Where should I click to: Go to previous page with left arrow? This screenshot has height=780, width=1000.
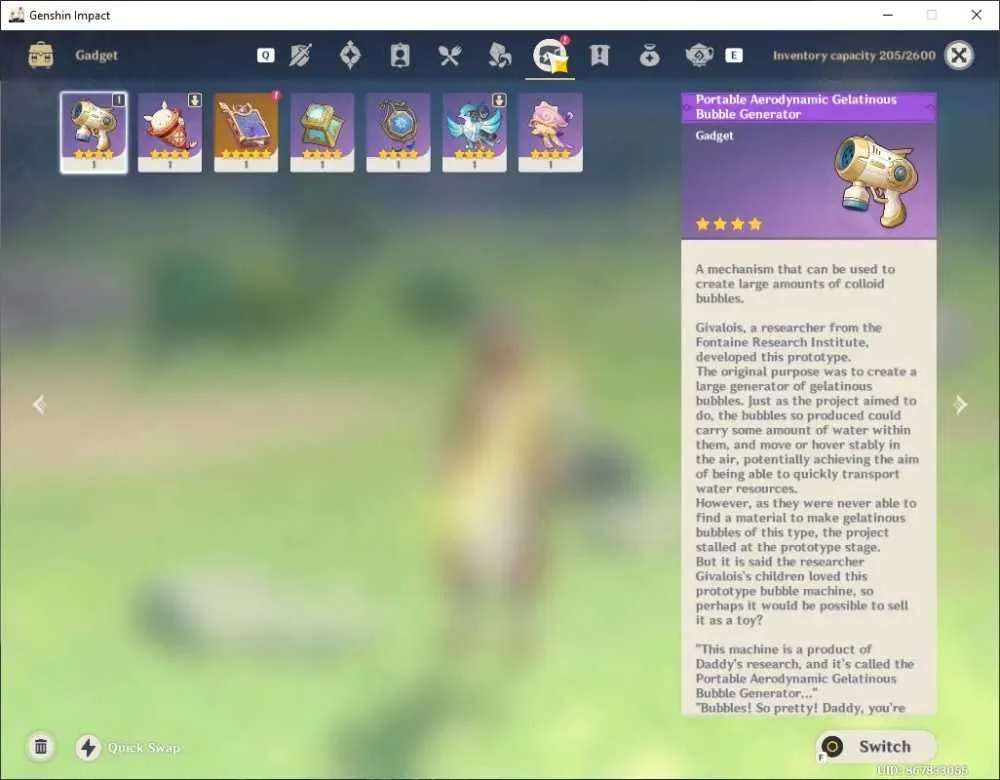[40, 404]
